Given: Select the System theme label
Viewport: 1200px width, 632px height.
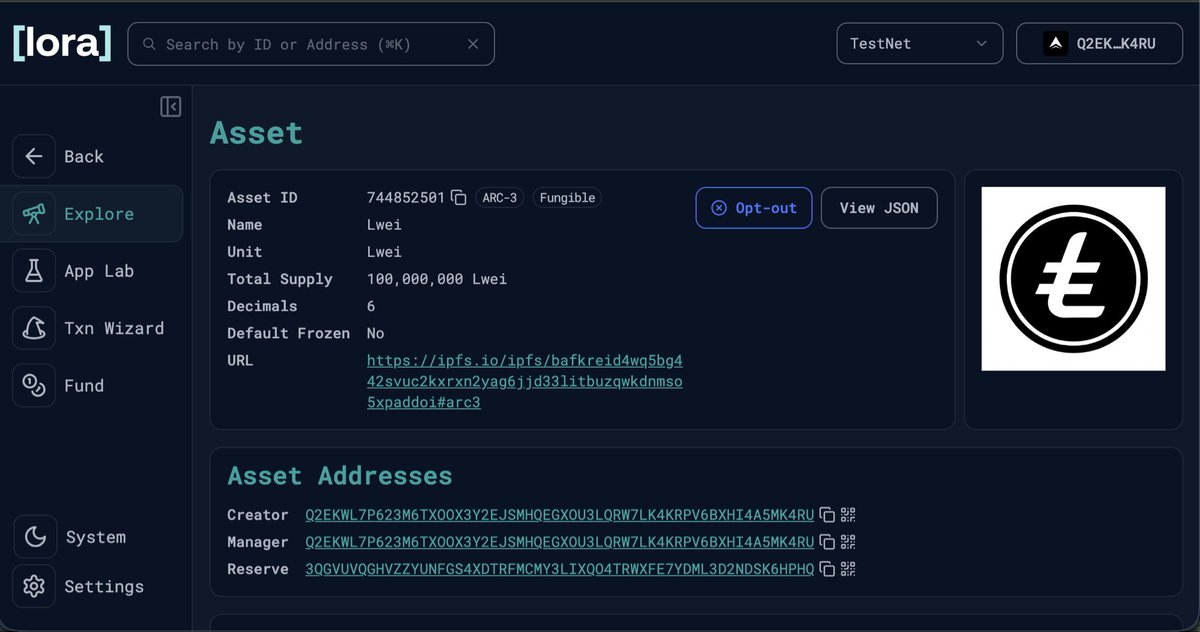Looking at the screenshot, I should (96, 537).
